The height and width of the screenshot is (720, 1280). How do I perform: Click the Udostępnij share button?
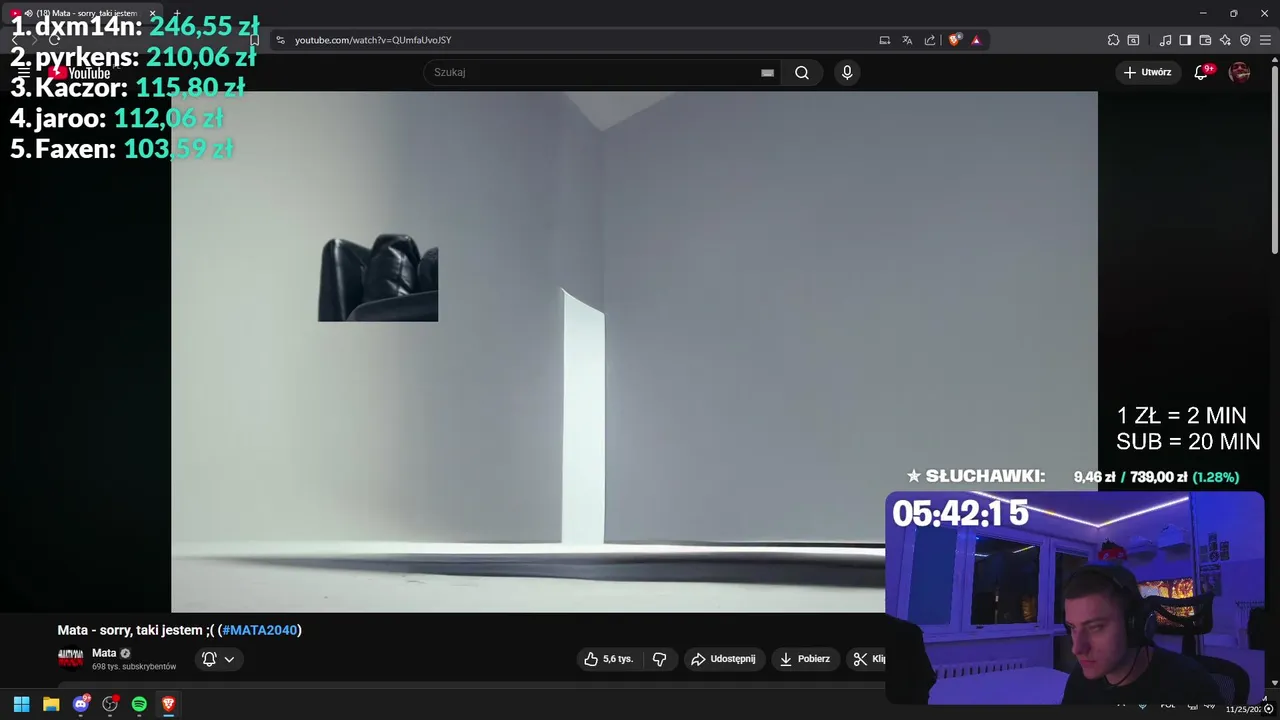click(x=725, y=659)
